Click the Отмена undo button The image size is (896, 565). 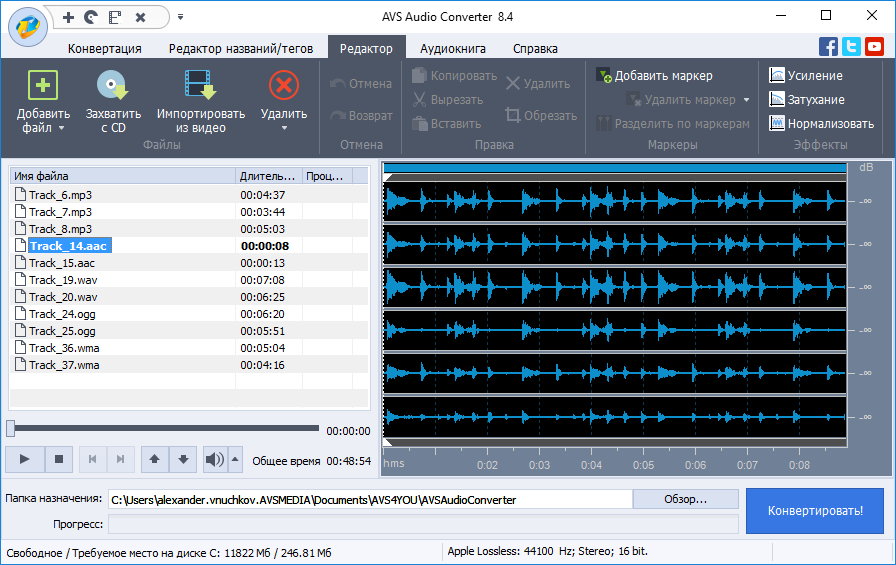[361, 84]
